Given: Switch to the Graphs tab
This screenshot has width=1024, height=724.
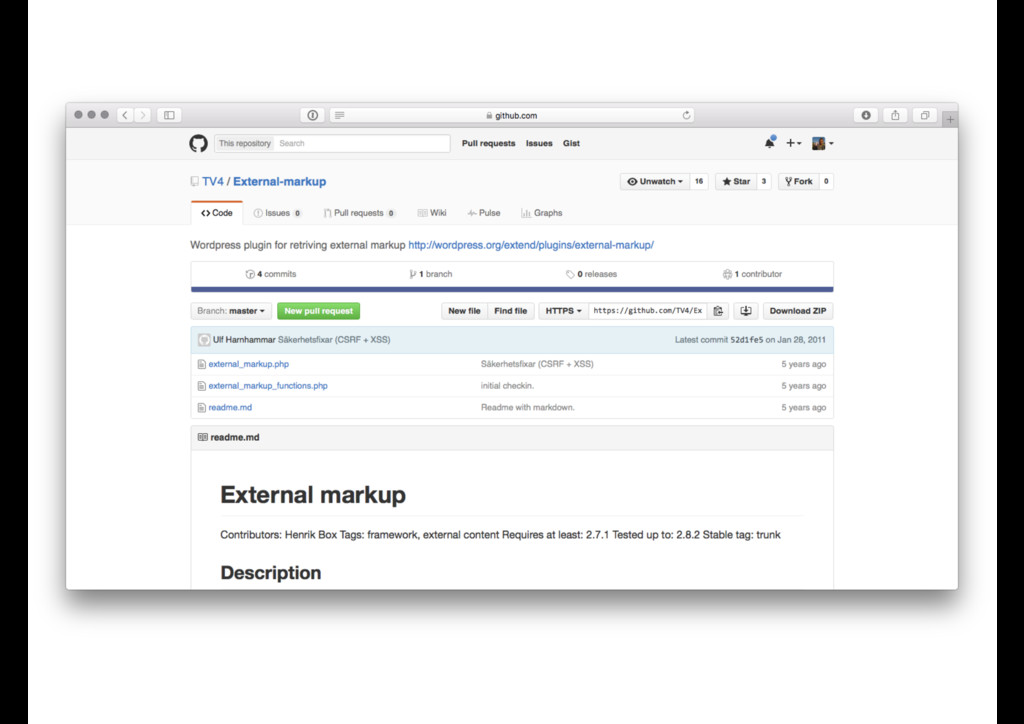Looking at the screenshot, I should [541, 213].
